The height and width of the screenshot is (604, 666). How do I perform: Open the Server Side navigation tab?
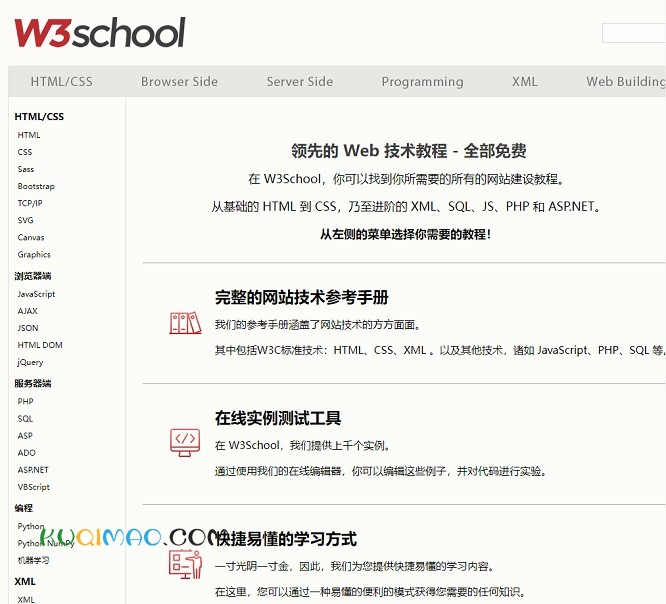300,82
